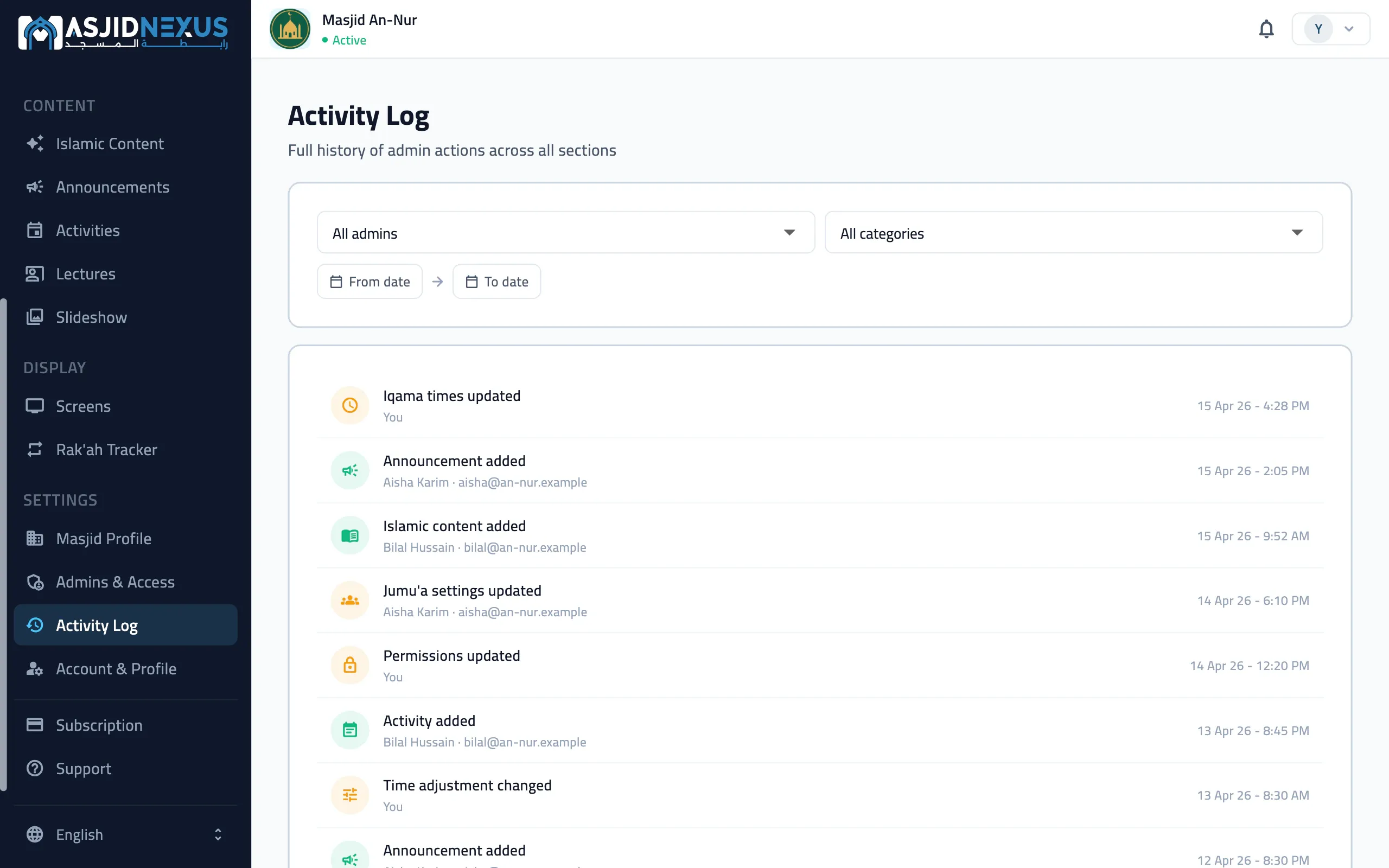This screenshot has width=1389, height=868.
Task: Click the calendar icon beside Activity added
Action: coord(349,730)
